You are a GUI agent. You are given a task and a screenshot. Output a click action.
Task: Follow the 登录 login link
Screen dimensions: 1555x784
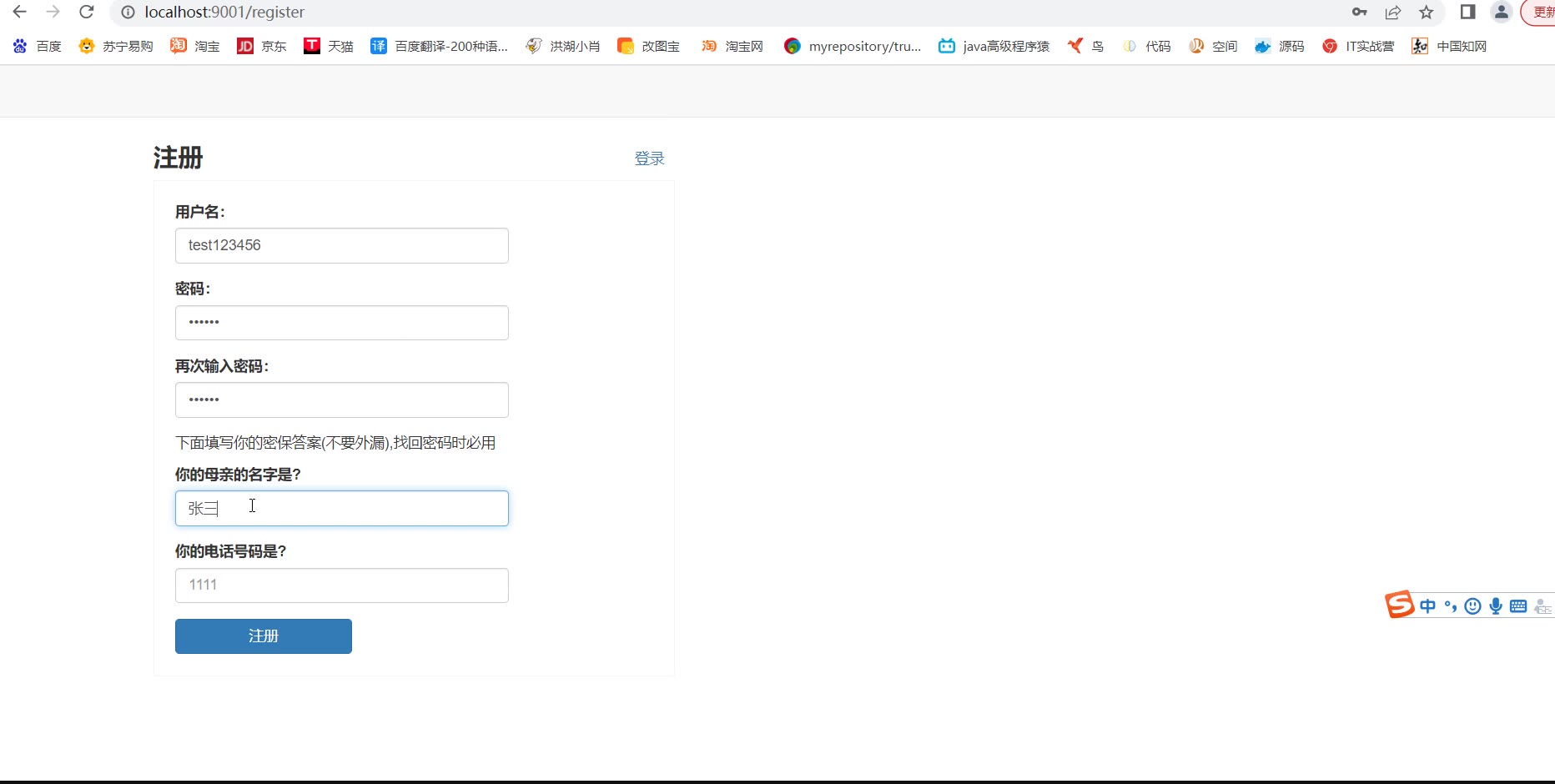pyautogui.click(x=649, y=158)
